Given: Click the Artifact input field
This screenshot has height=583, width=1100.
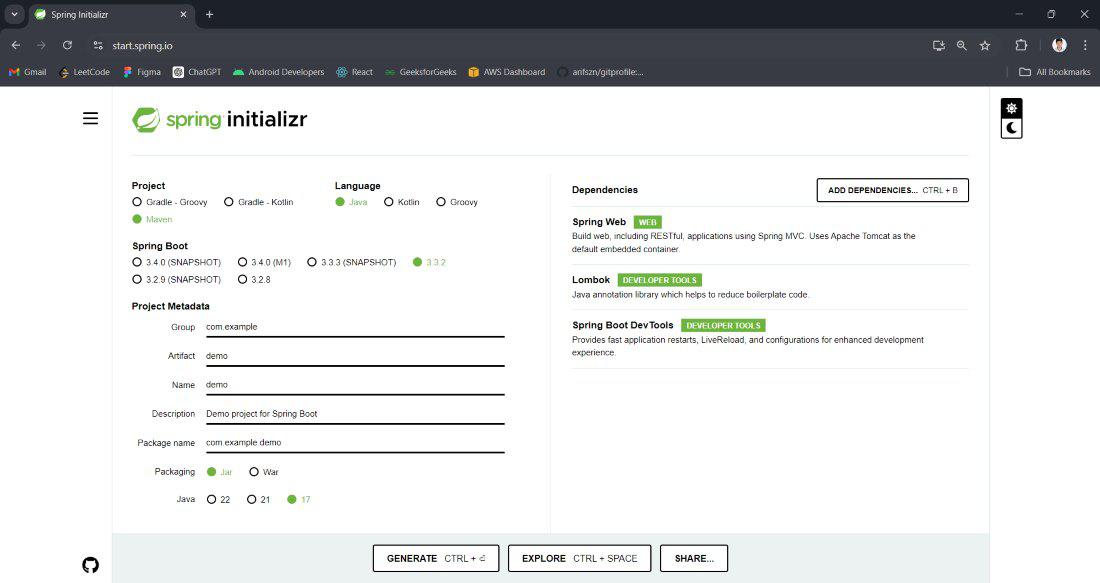Looking at the screenshot, I should coord(355,356).
